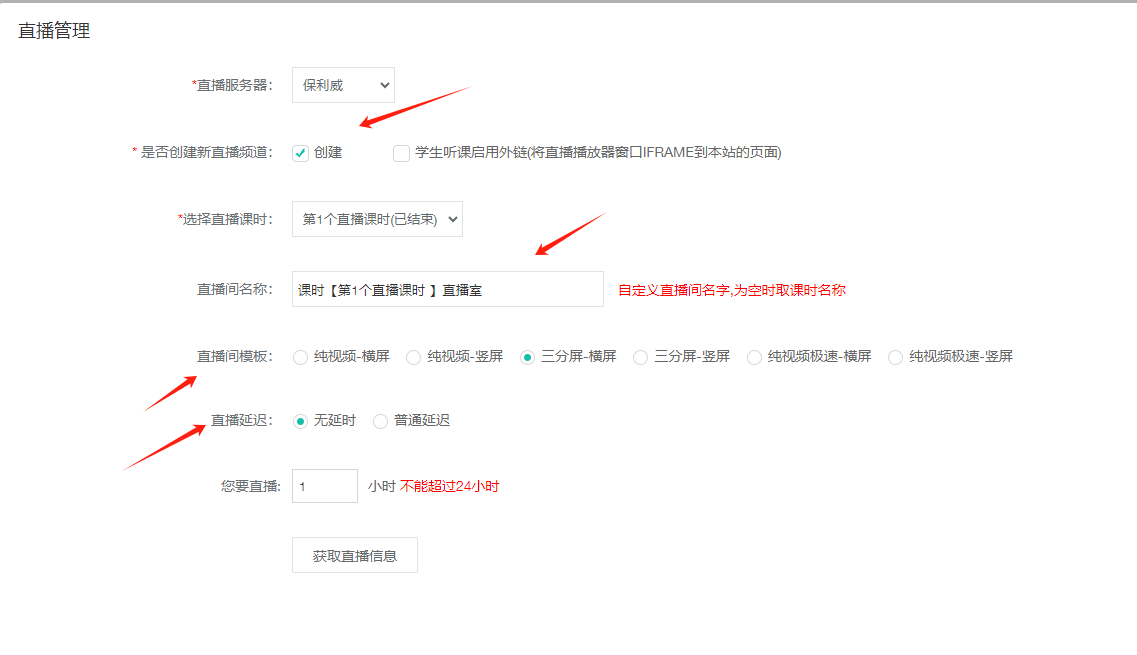Click the red 不能超过24小时 warning text
1137x655 pixels.
449,487
